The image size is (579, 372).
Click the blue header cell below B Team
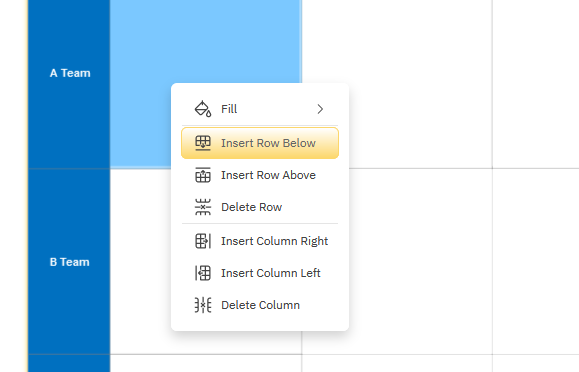[x=69, y=364]
